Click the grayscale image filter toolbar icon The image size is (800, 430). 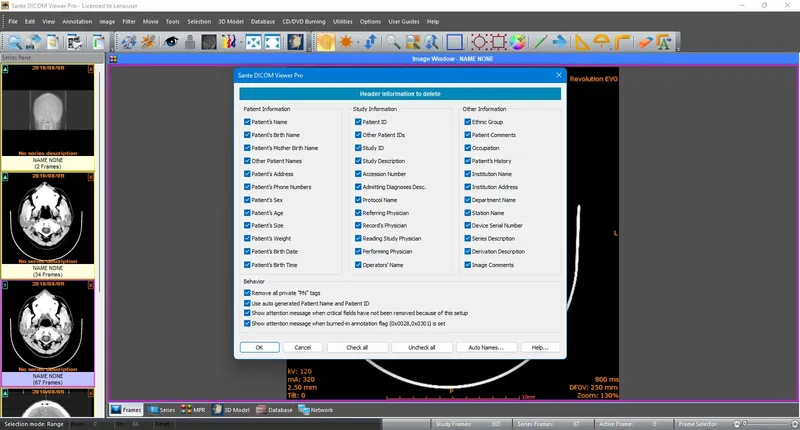click(x=209, y=42)
